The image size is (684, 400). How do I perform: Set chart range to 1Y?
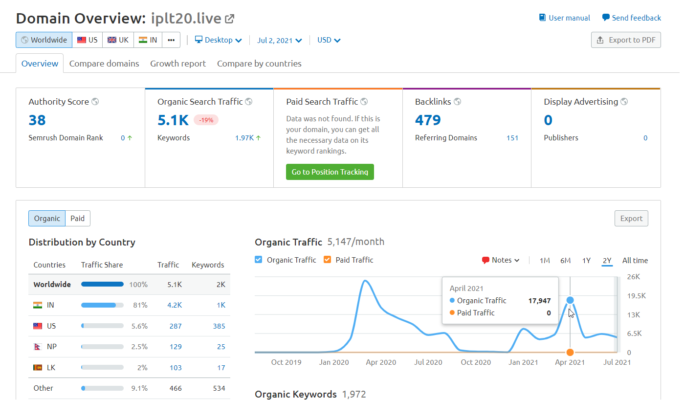click(x=586, y=260)
